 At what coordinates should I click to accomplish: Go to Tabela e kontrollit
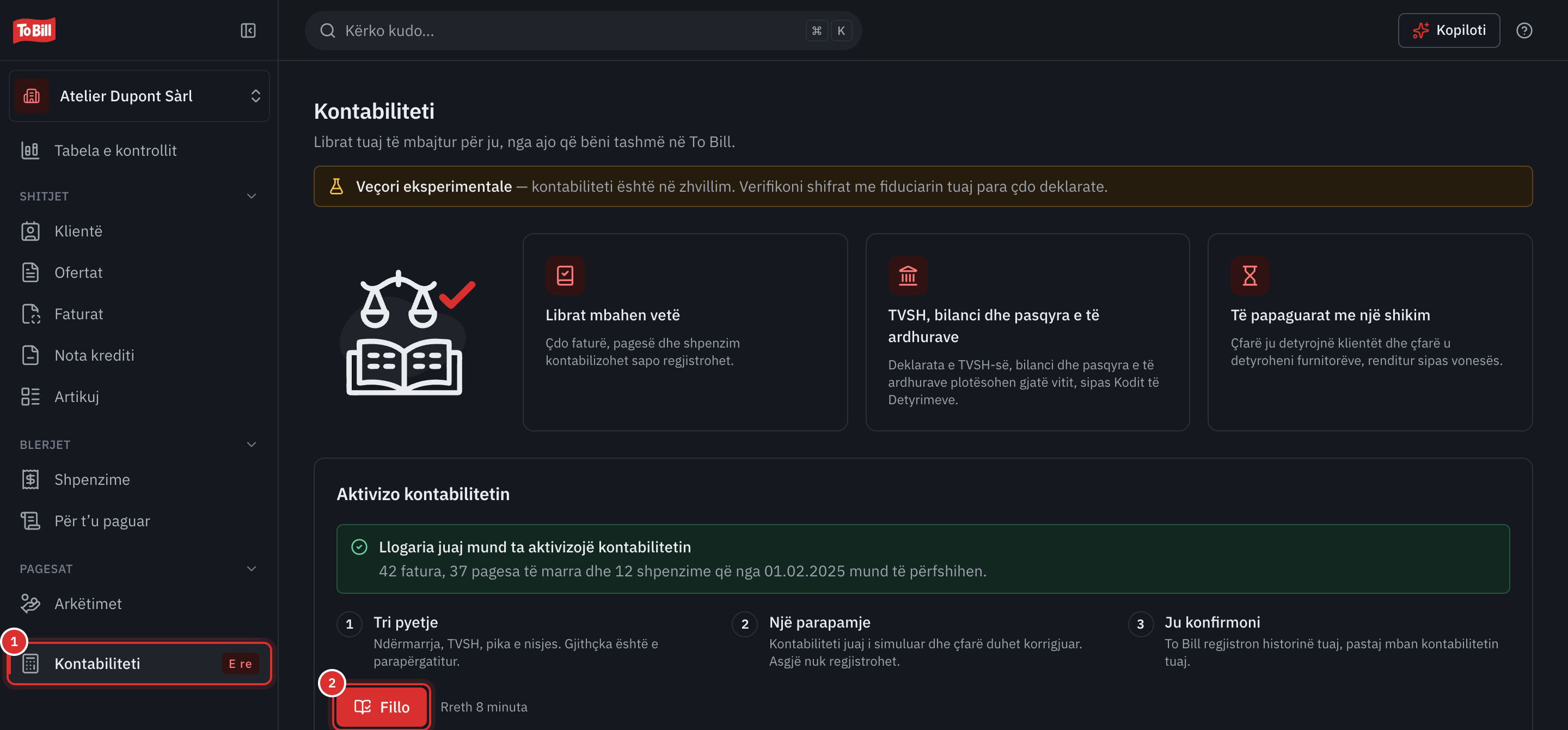point(139,150)
